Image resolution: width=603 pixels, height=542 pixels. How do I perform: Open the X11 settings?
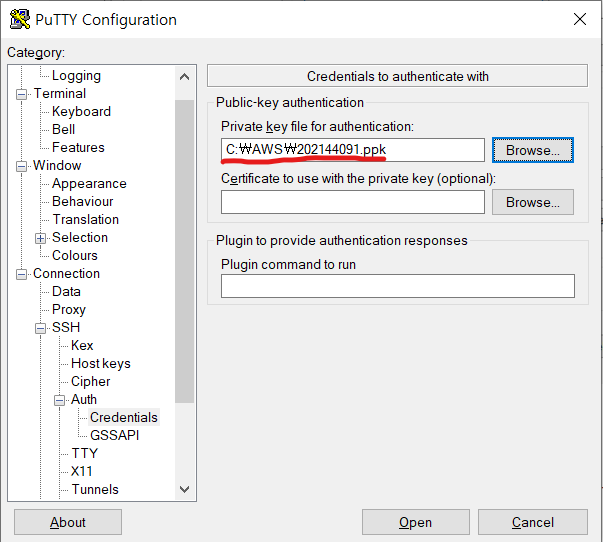coord(82,472)
